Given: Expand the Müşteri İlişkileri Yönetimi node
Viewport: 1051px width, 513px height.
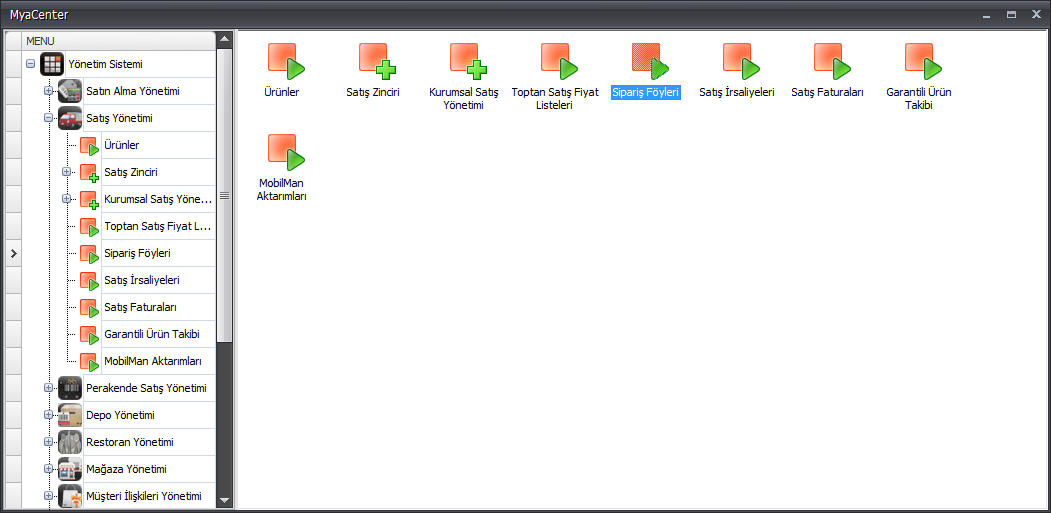Looking at the screenshot, I should coord(48,496).
